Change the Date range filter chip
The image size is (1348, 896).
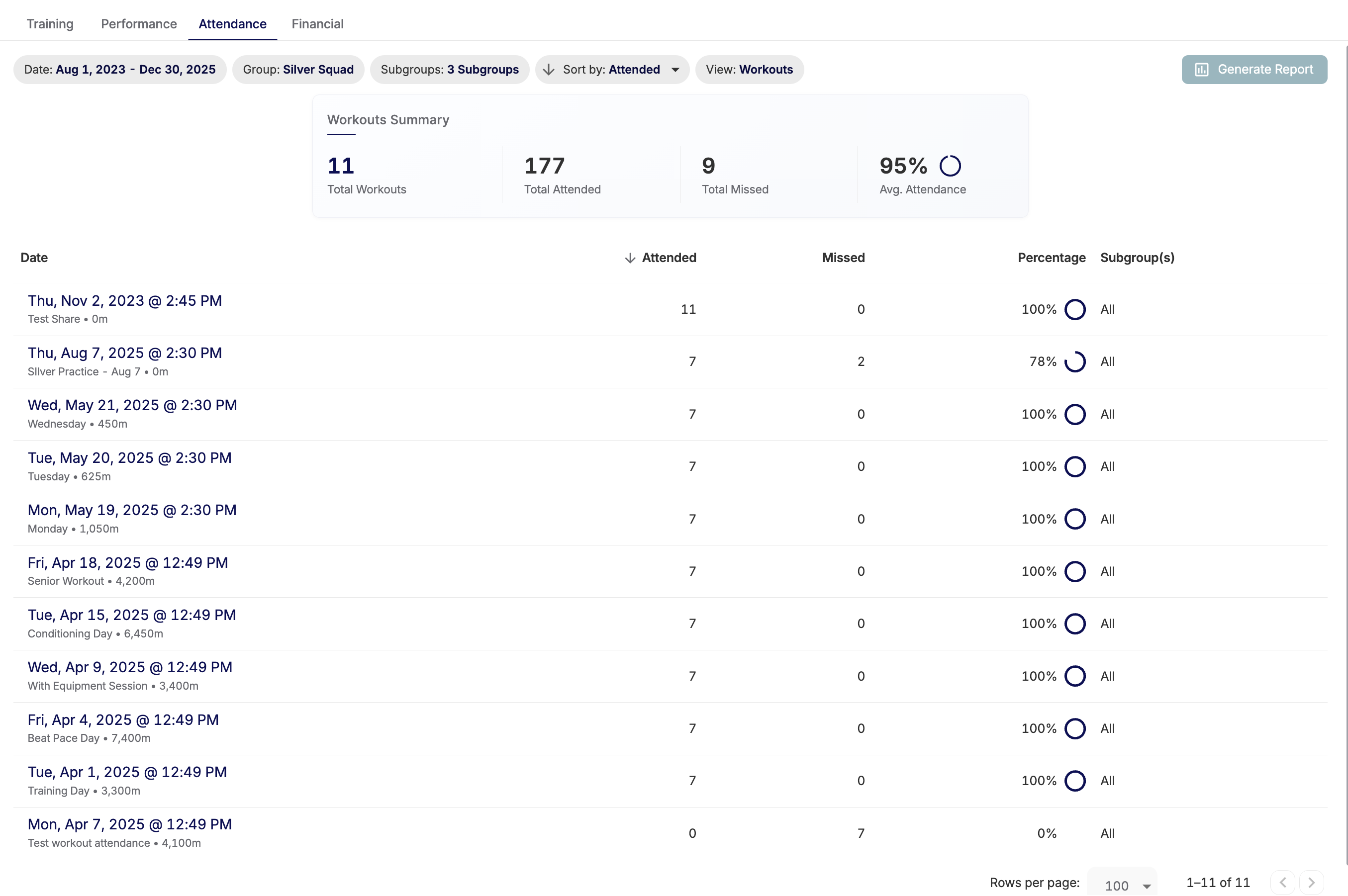pyautogui.click(x=119, y=70)
